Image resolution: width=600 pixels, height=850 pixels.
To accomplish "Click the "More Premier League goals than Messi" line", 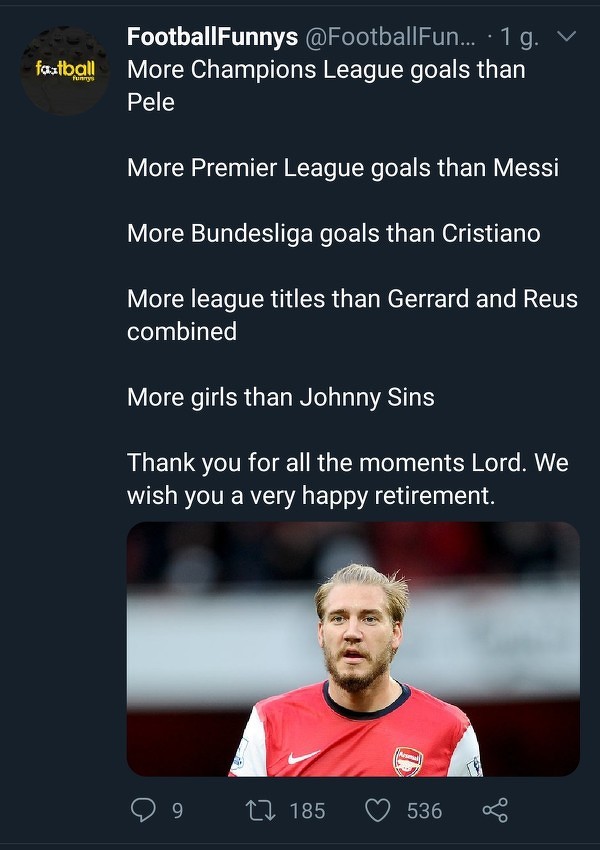I will pyautogui.click(x=343, y=167).
